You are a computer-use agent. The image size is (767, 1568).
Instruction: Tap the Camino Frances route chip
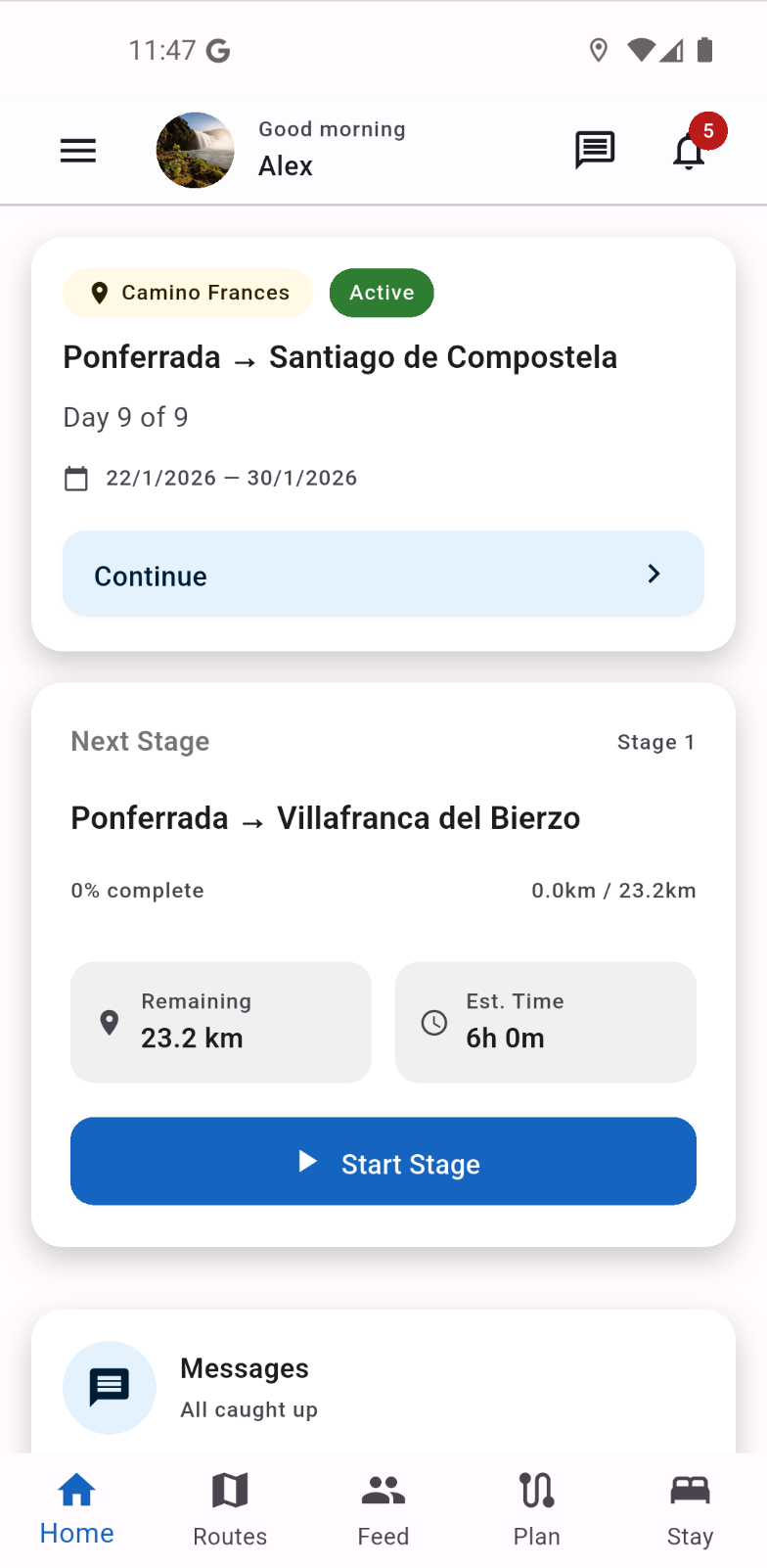click(x=188, y=293)
